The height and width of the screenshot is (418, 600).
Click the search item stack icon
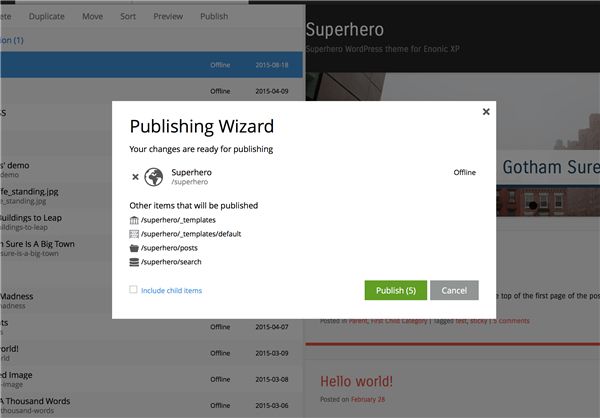(135, 262)
